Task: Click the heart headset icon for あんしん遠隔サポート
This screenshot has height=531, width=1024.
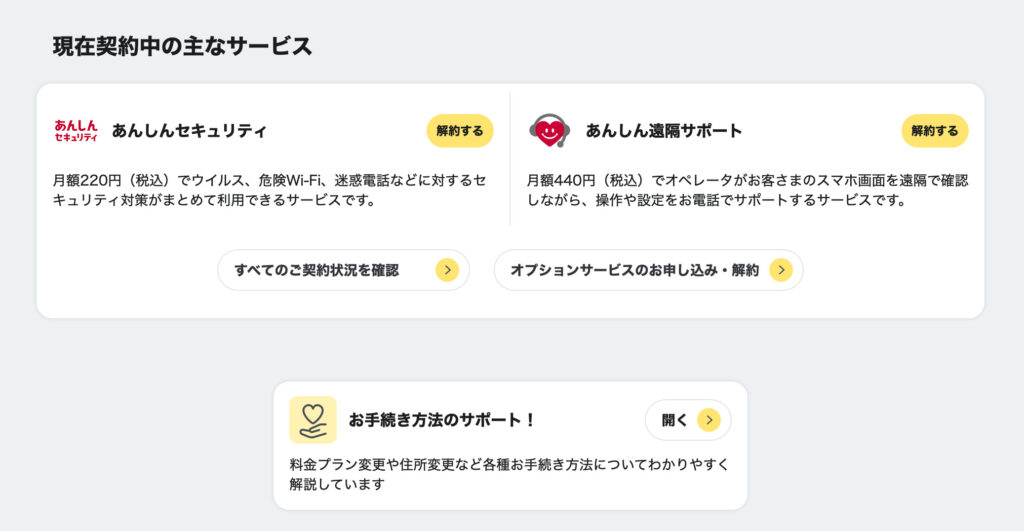Action: click(x=549, y=130)
